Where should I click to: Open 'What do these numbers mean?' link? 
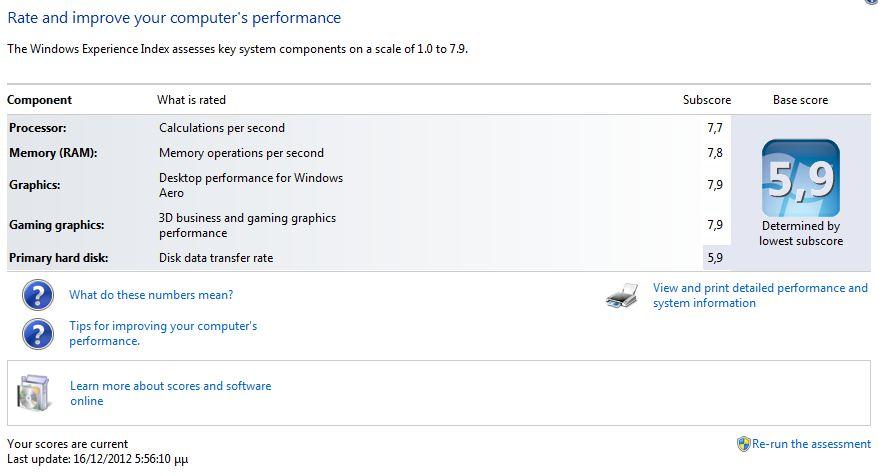click(151, 295)
